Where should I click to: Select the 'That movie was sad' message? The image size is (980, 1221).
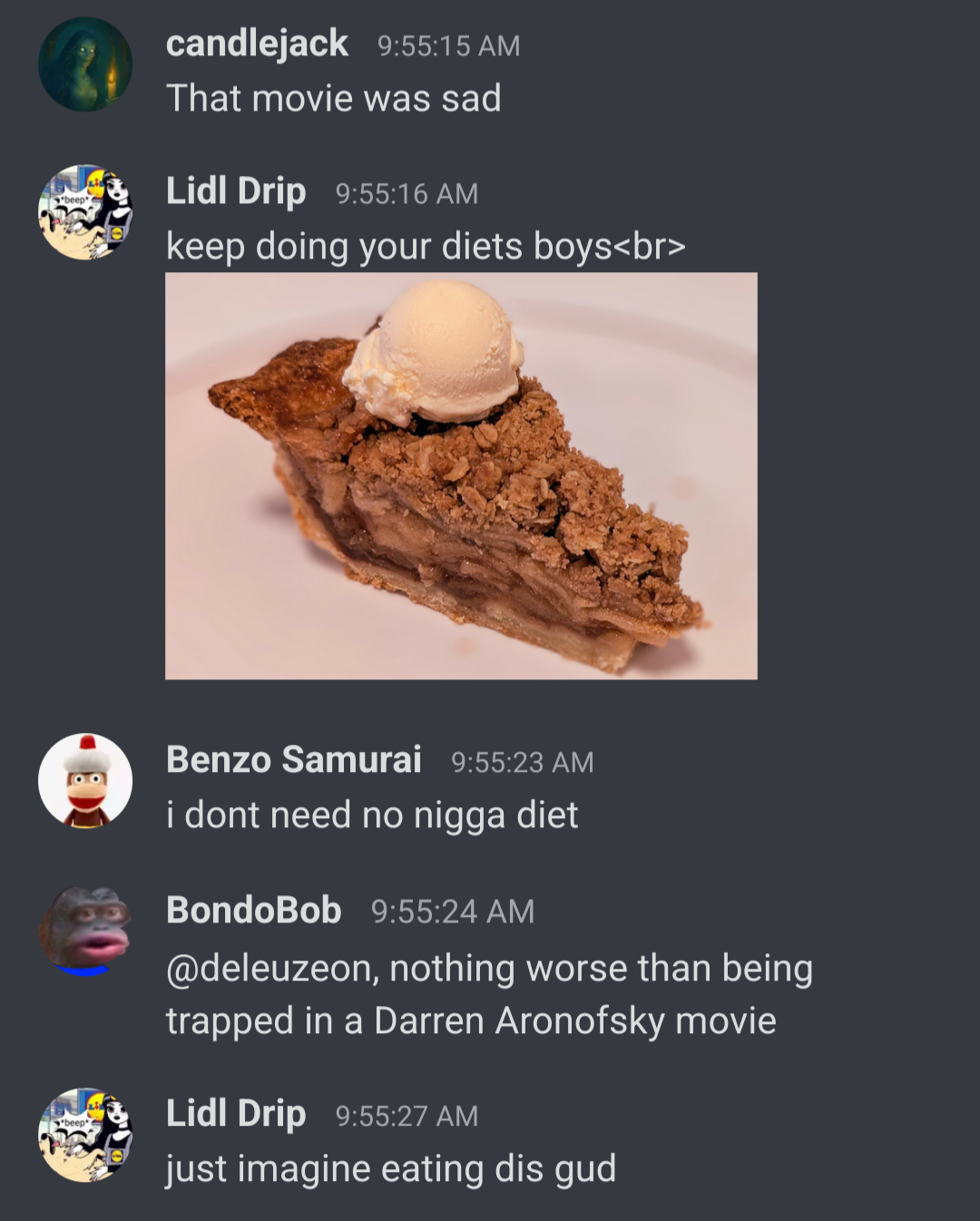[334, 98]
